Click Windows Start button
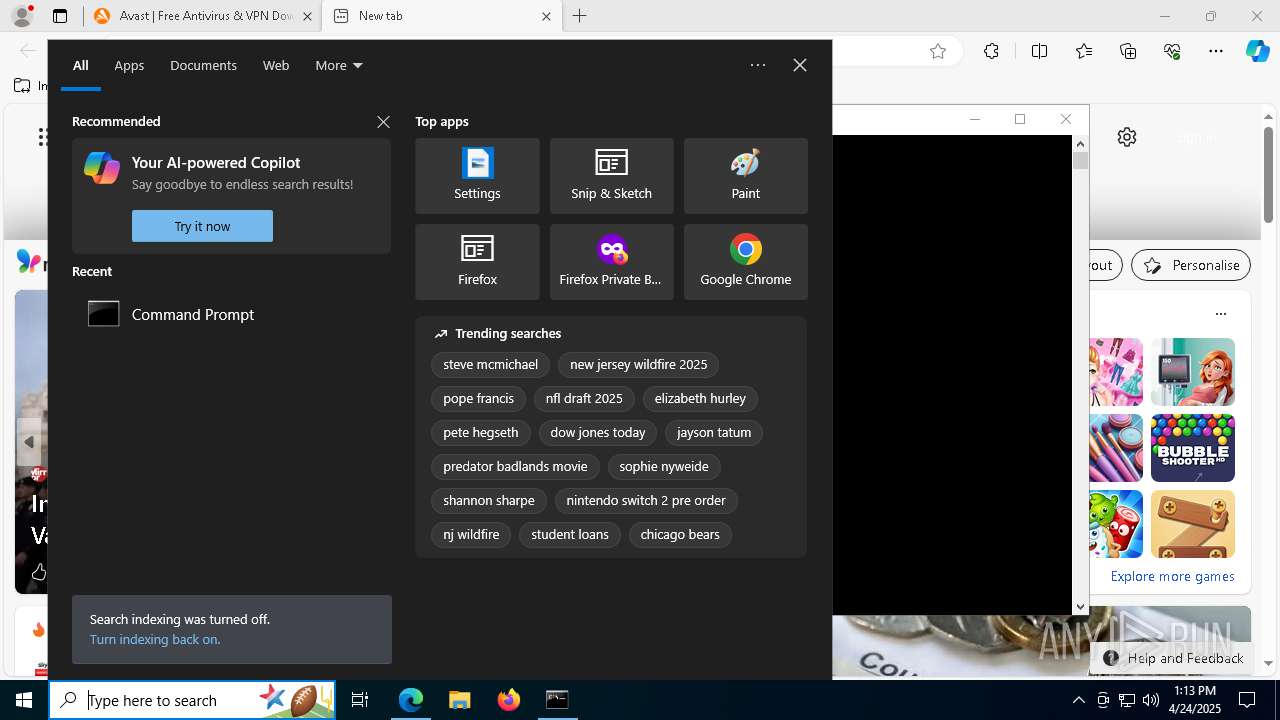The width and height of the screenshot is (1280, 720). pos(24,700)
